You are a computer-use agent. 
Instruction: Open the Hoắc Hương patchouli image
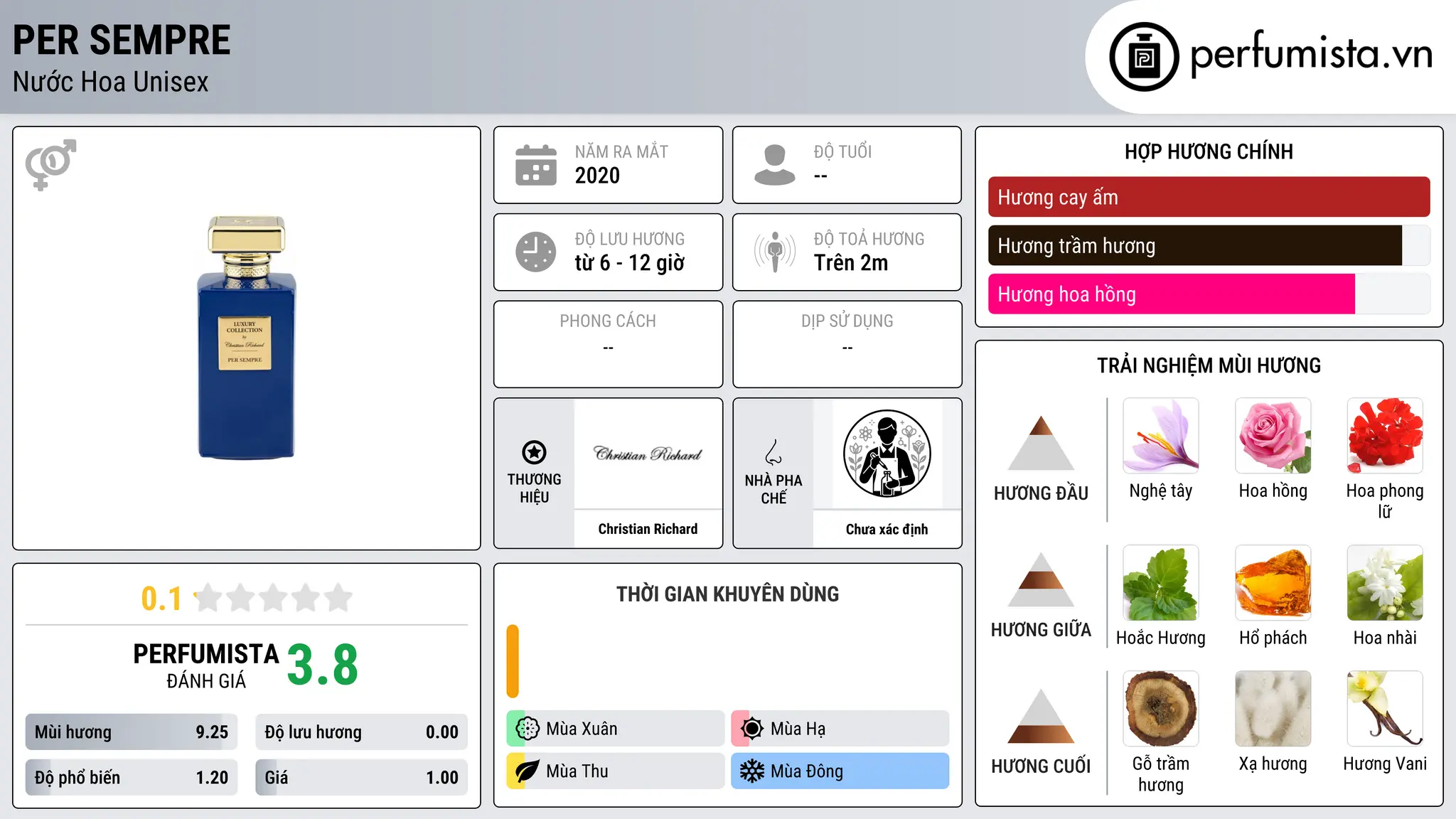coord(1161,583)
